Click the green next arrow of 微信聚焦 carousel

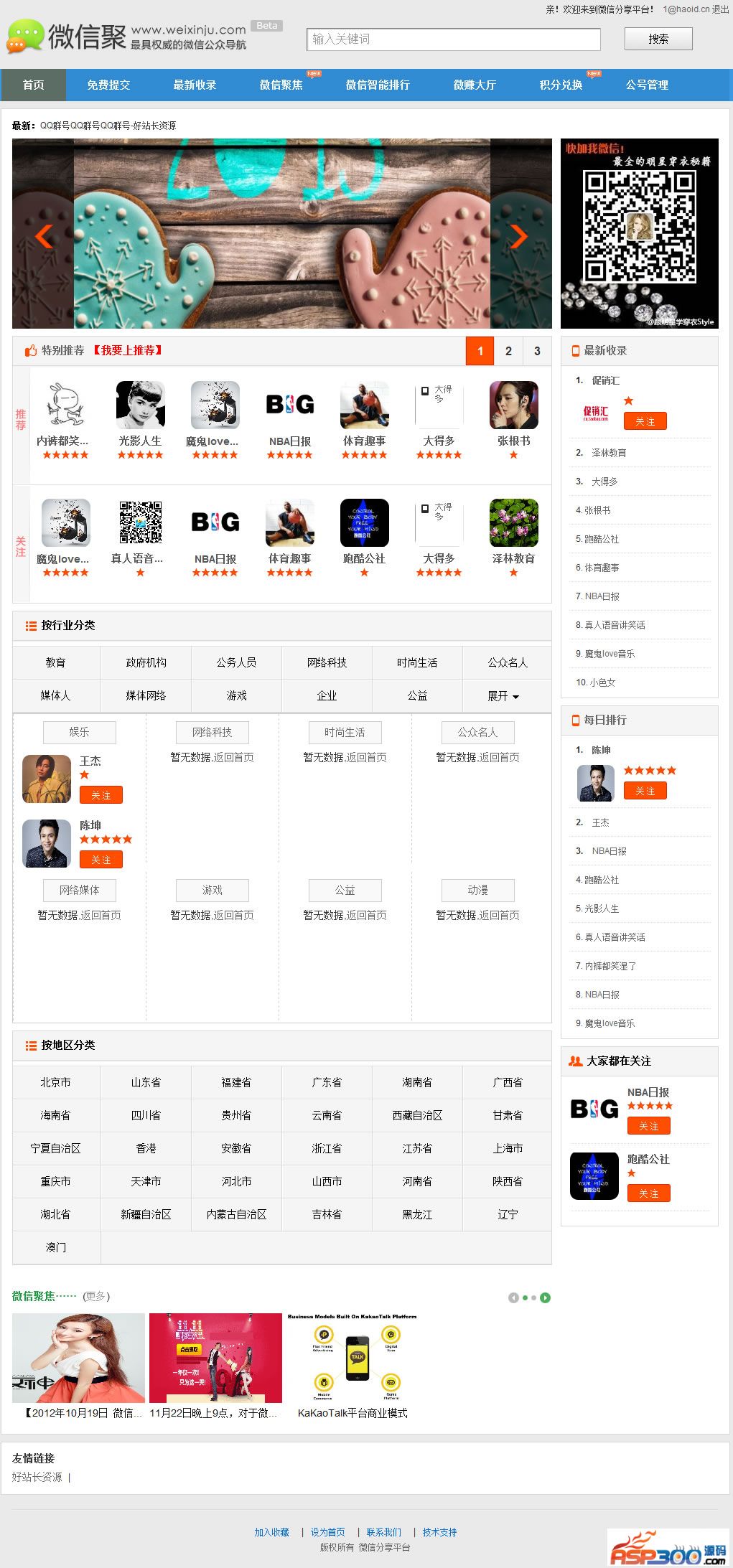[x=546, y=1297]
